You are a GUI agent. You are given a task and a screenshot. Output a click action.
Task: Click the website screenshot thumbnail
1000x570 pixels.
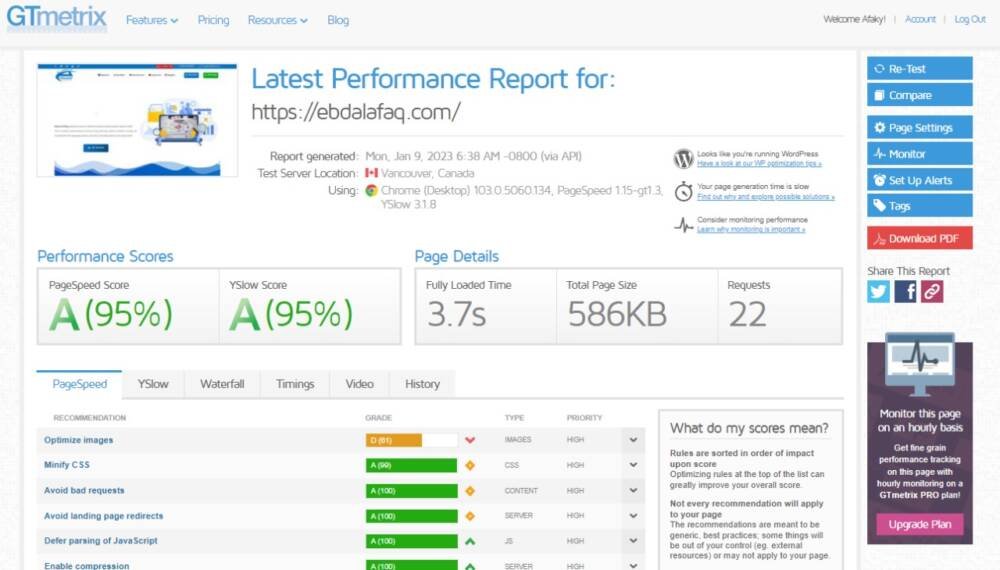pos(137,120)
